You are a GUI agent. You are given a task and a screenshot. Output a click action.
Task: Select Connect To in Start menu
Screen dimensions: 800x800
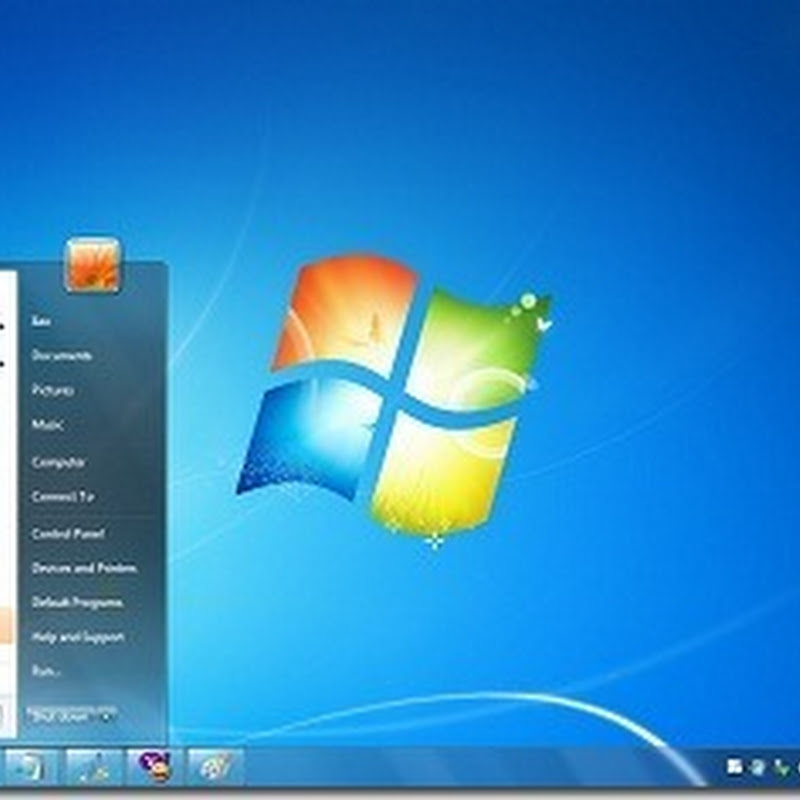click(63, 496)
